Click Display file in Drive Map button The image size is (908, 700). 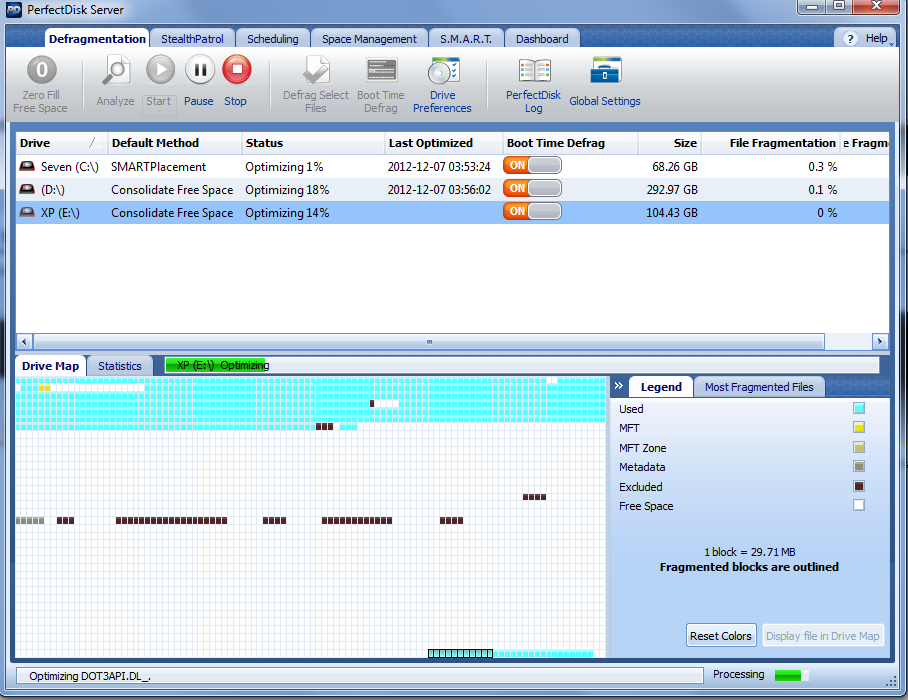823,636
